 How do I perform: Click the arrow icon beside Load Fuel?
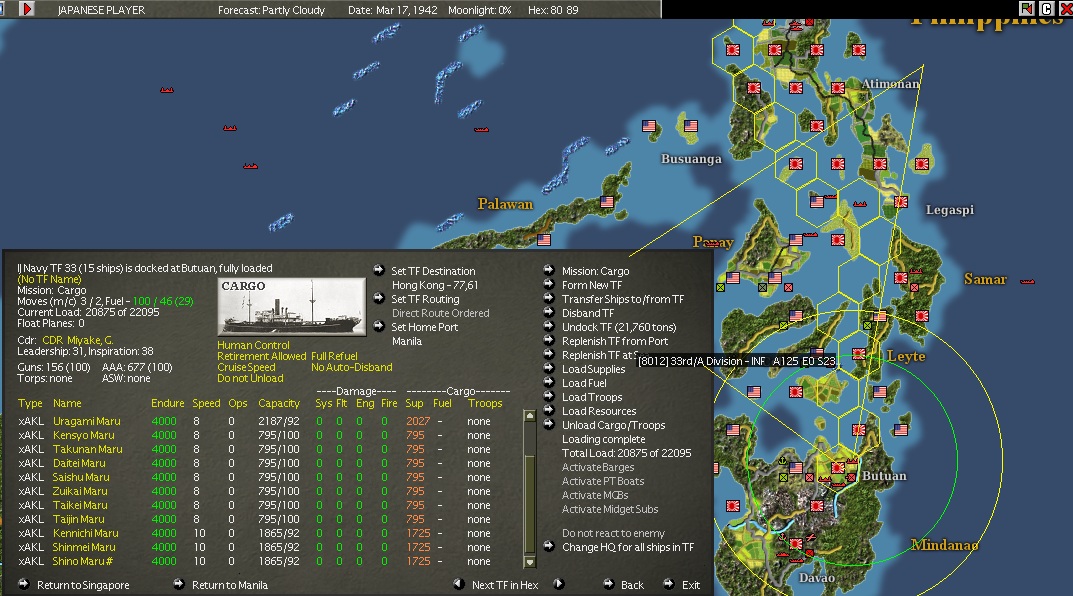[x=549, y=383]
